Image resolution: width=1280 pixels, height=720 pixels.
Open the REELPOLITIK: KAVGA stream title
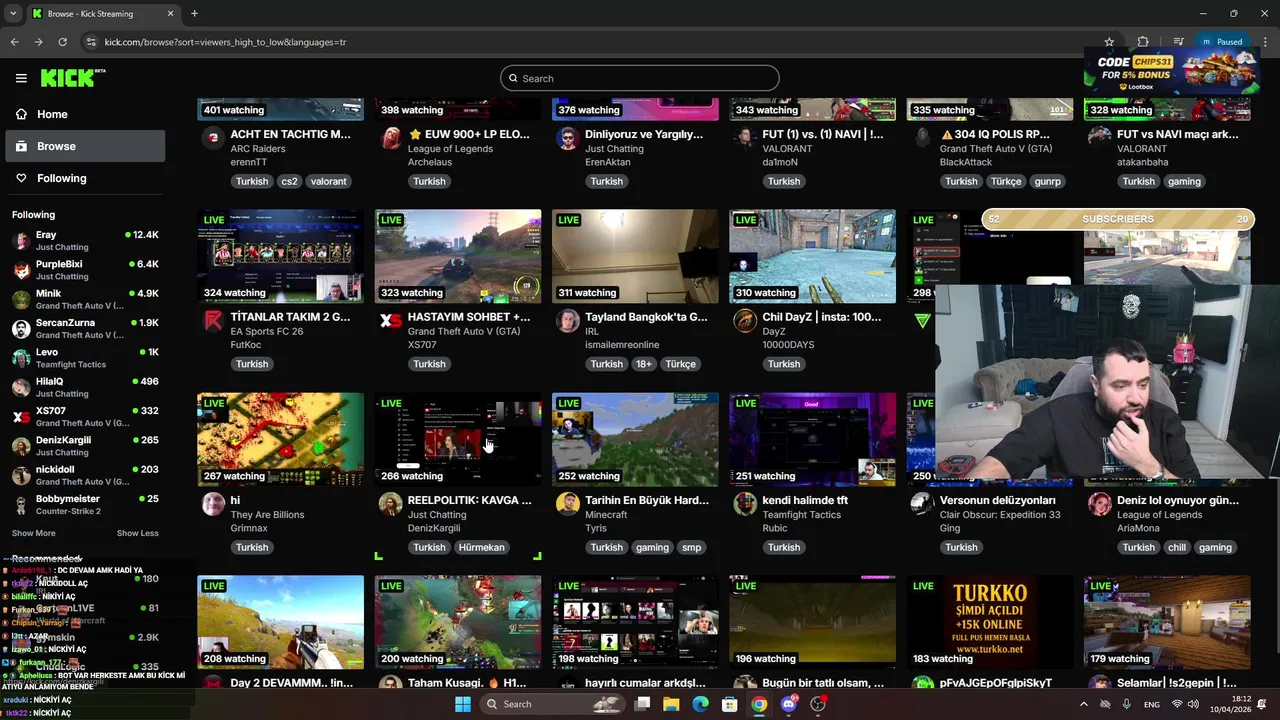pos(469,500)
